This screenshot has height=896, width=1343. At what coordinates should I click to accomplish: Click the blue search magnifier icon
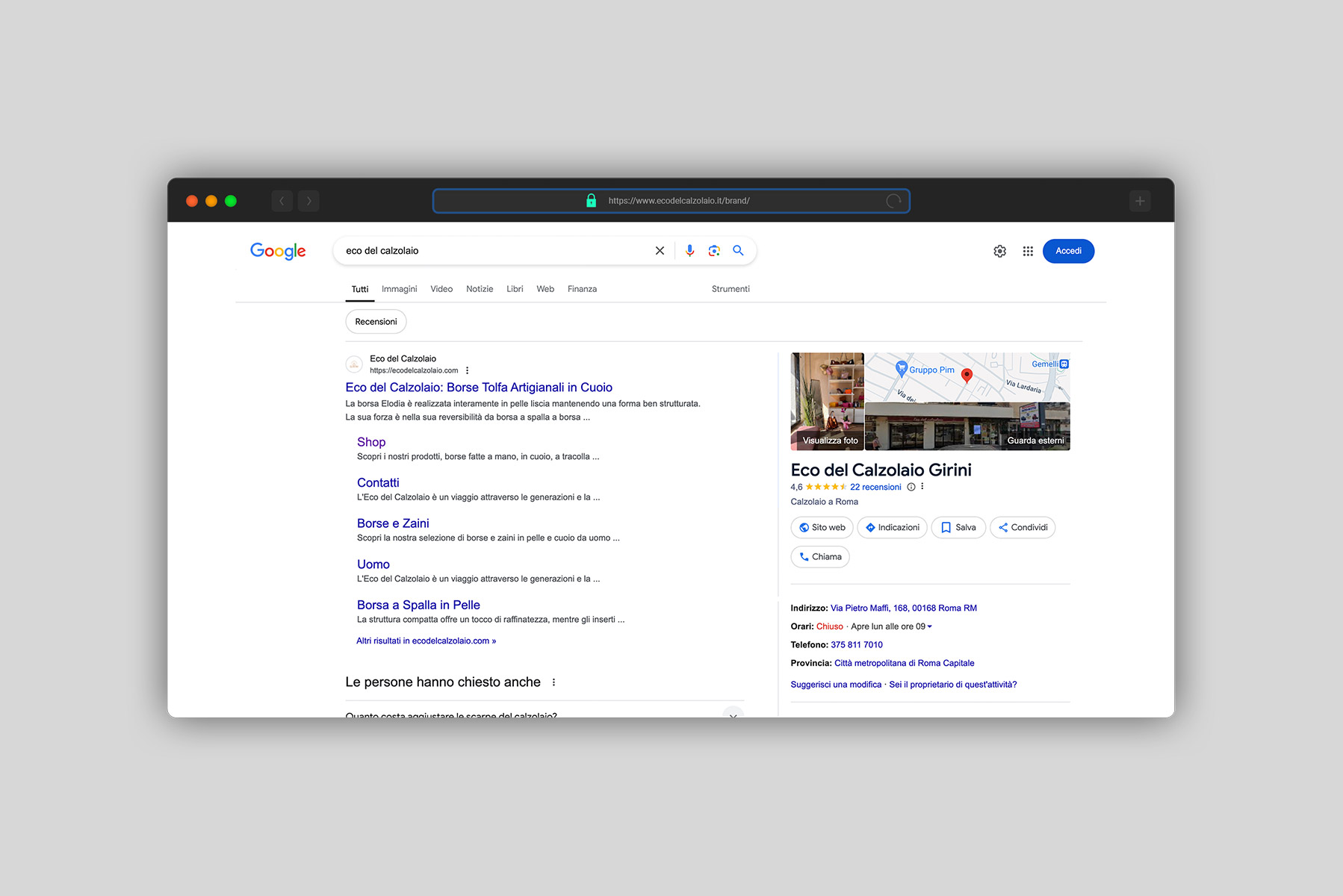[739, 251]
